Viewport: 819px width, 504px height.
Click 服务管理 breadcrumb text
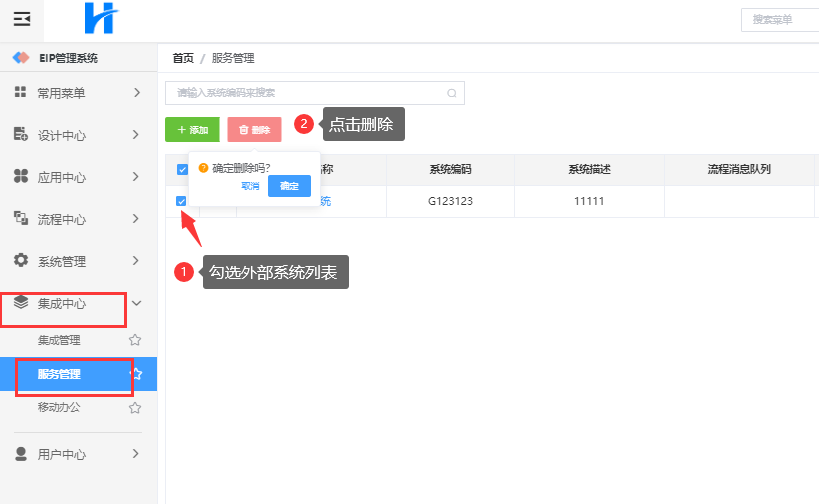(x=233, y=58)
